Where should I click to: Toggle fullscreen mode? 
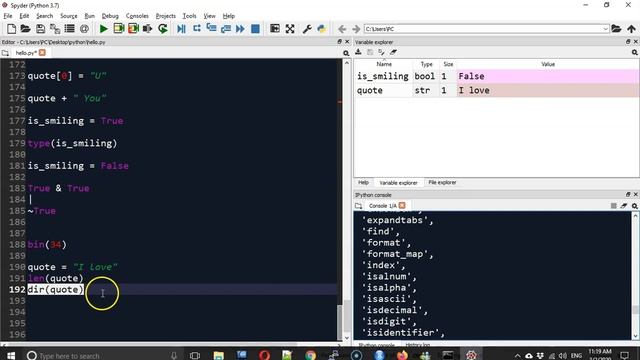290,29
